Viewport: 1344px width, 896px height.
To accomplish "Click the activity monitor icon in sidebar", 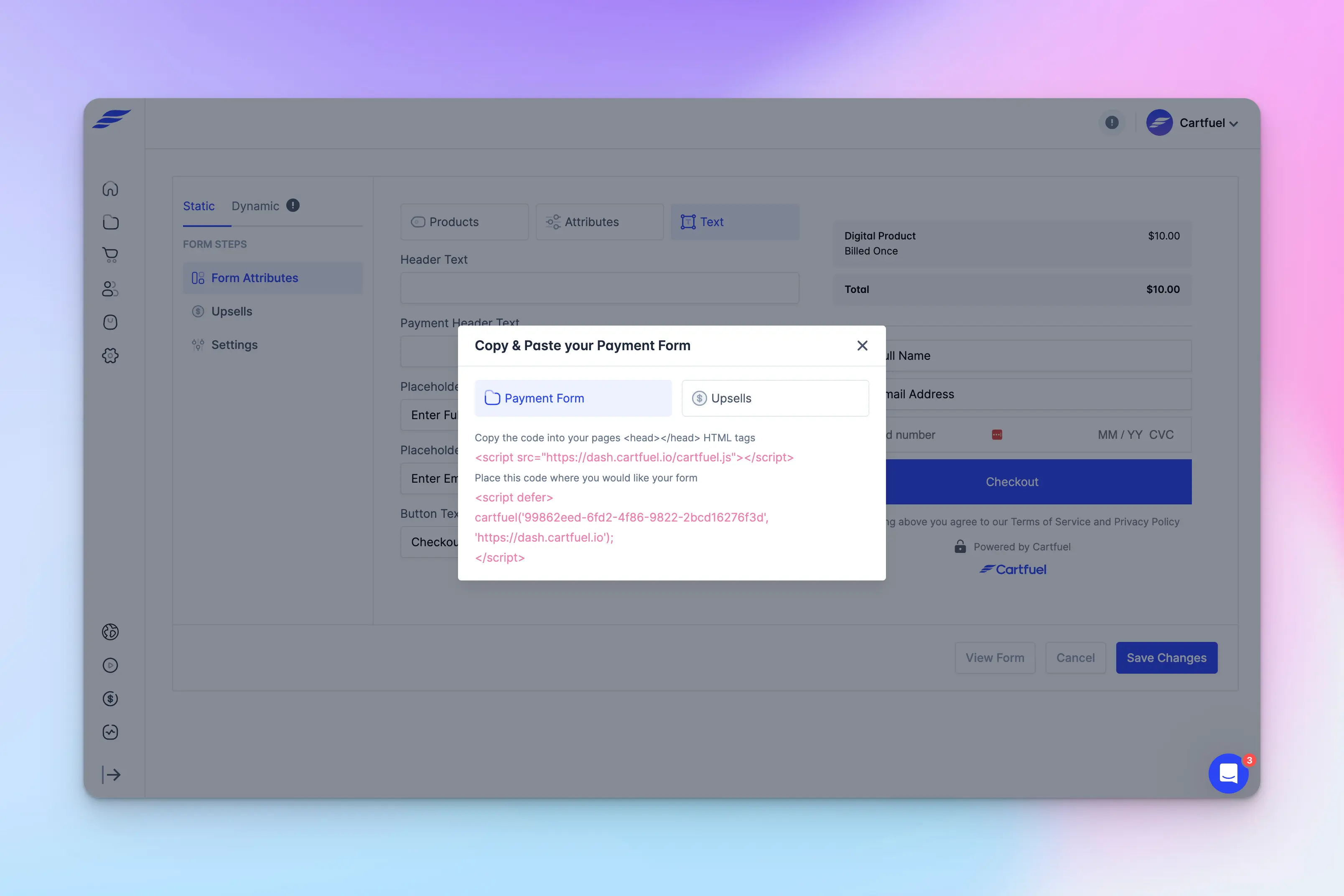I will (110, 732).
